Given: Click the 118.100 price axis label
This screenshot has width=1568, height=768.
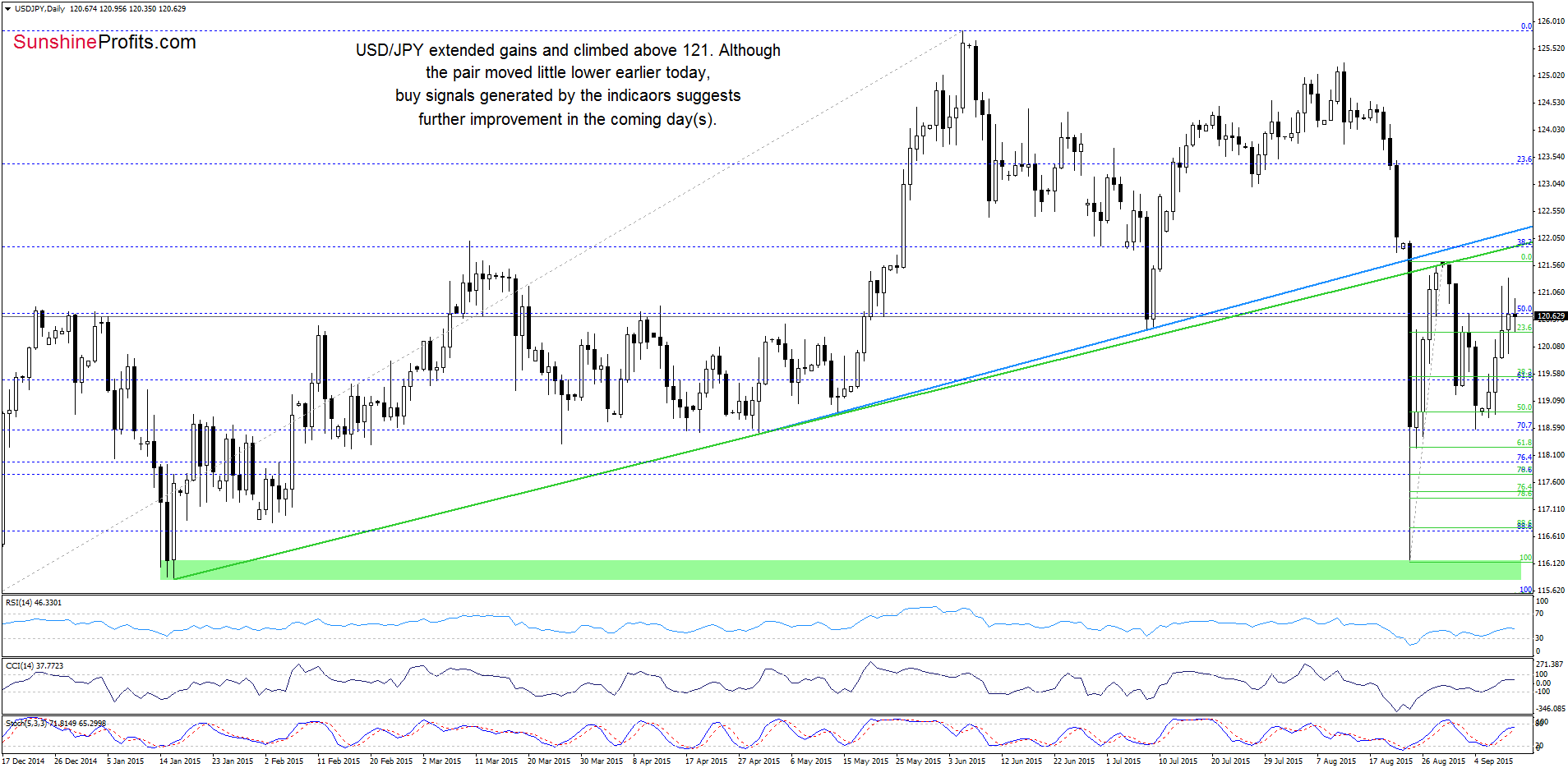Looking at the screenshot, I should point(1551,455).
